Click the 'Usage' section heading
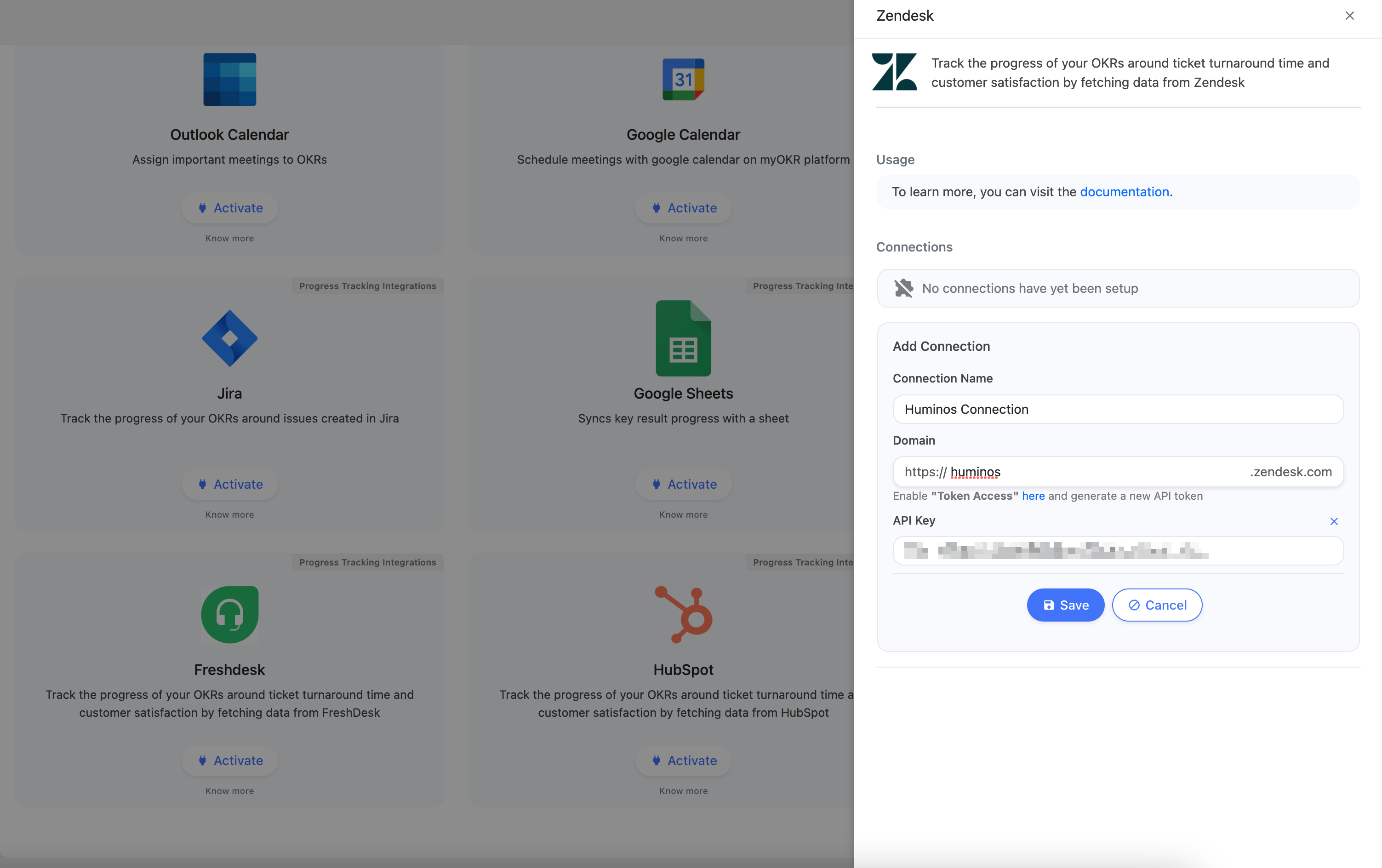Viewport: 1382px width, 868px height. pyautogui.click(x=895, y=160)
